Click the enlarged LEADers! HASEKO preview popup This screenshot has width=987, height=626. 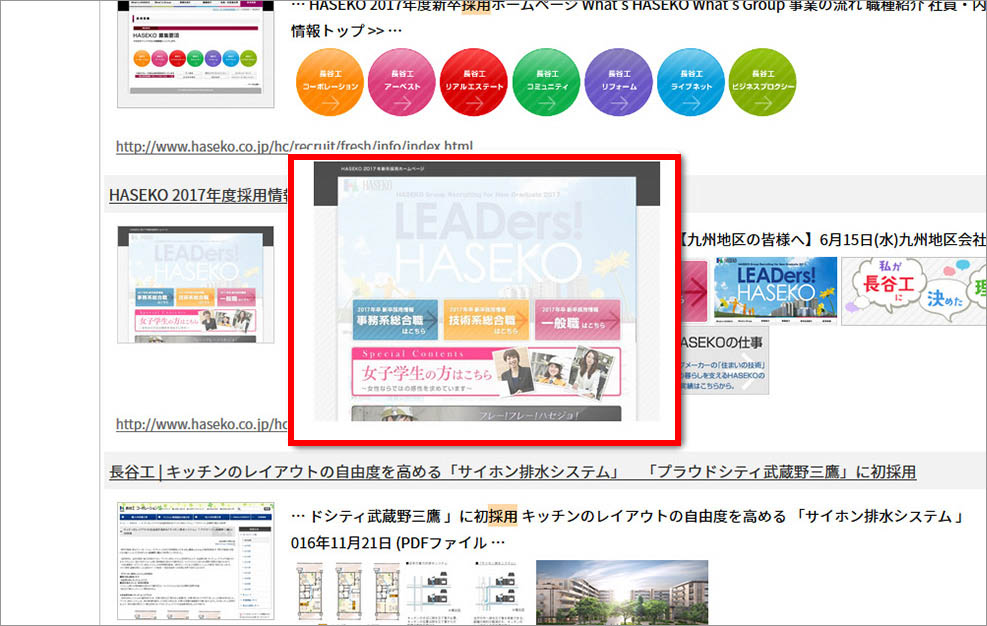click(x=486, y=298)
